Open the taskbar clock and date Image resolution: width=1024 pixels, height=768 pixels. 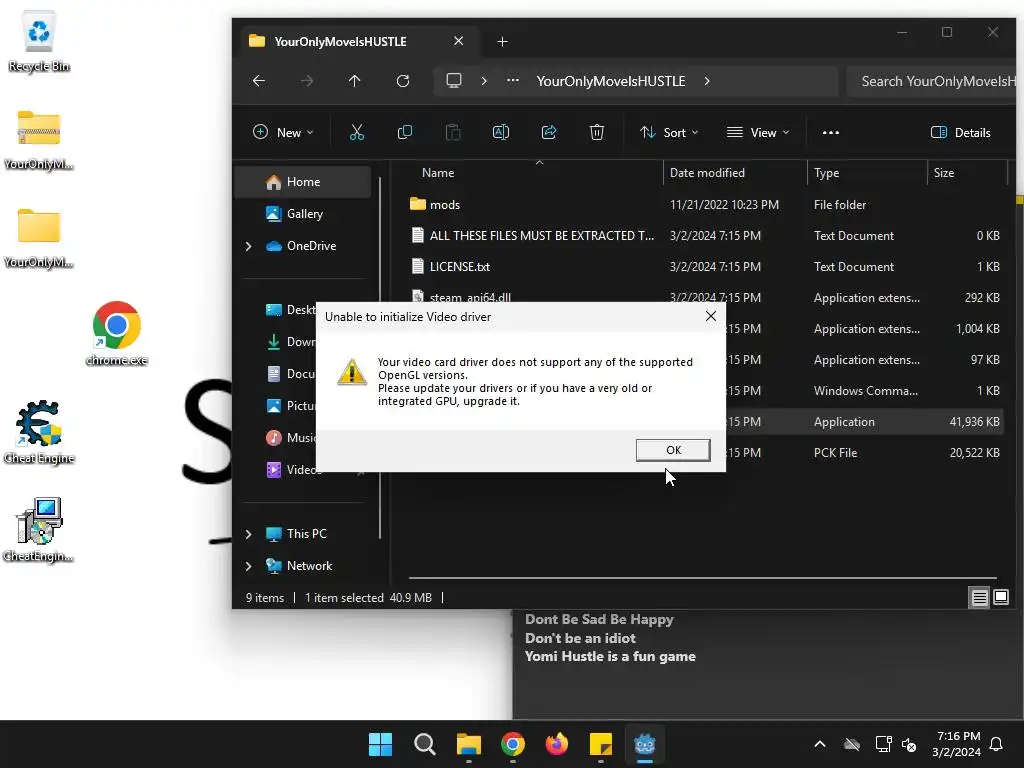coord(956,744)
